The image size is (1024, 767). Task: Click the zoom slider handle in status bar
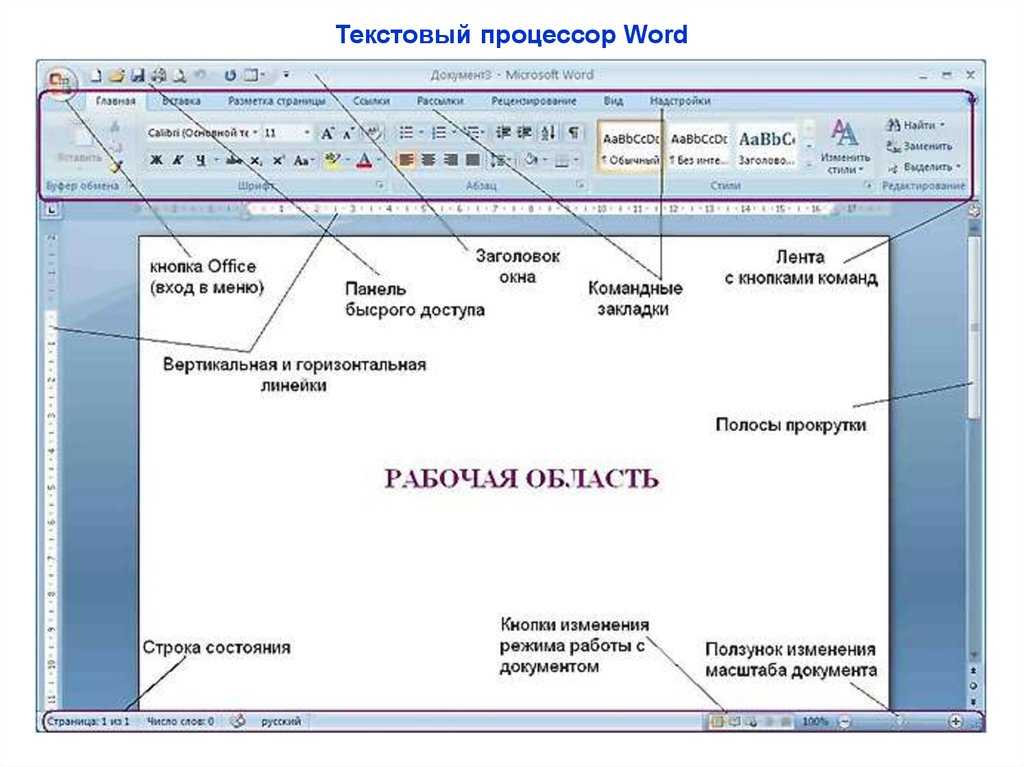point(900,721)
